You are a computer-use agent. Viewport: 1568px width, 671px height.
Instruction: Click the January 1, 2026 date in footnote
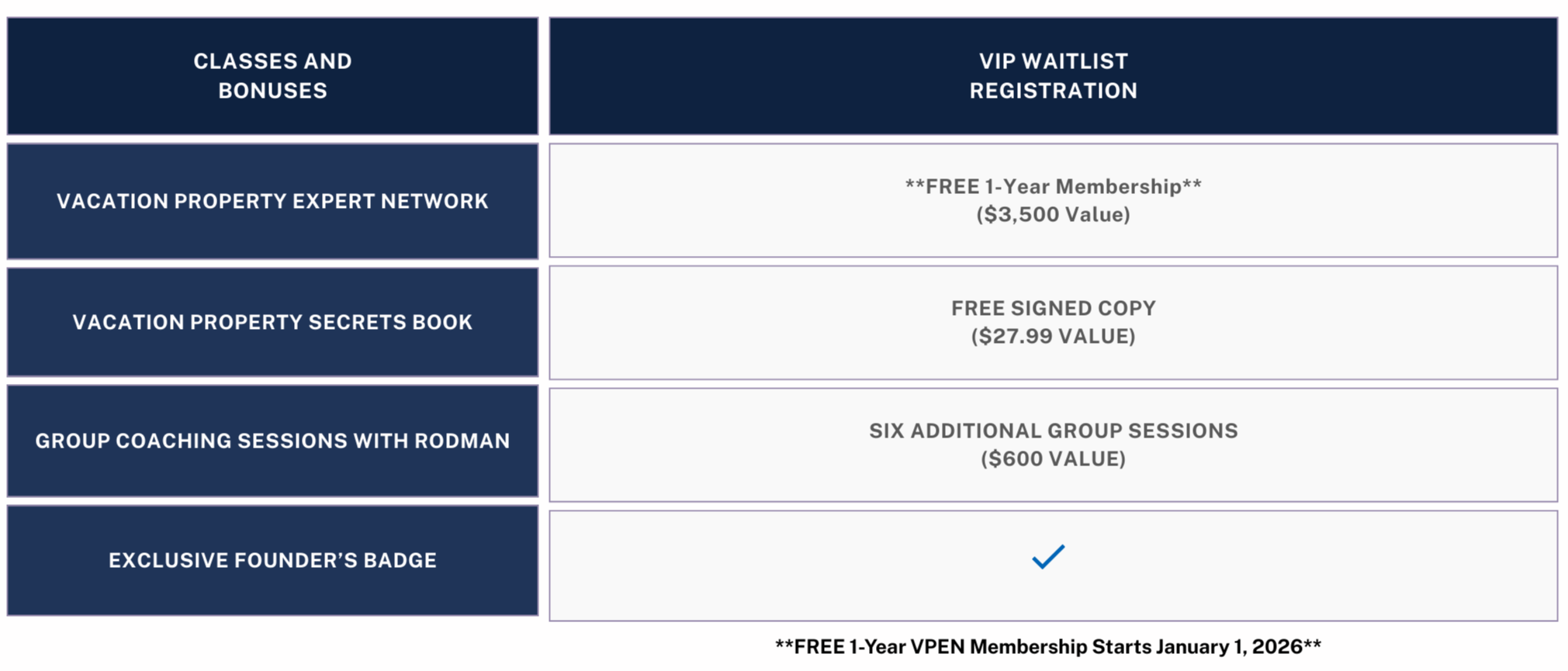pyautogui.click(x=1228, y=647)
